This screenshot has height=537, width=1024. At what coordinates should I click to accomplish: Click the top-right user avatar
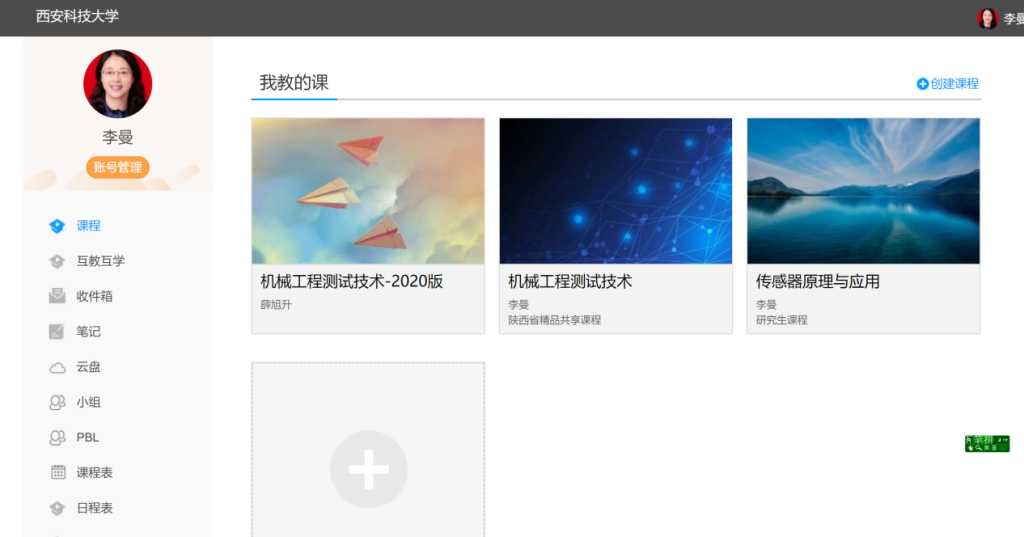(x=987, y=18)
